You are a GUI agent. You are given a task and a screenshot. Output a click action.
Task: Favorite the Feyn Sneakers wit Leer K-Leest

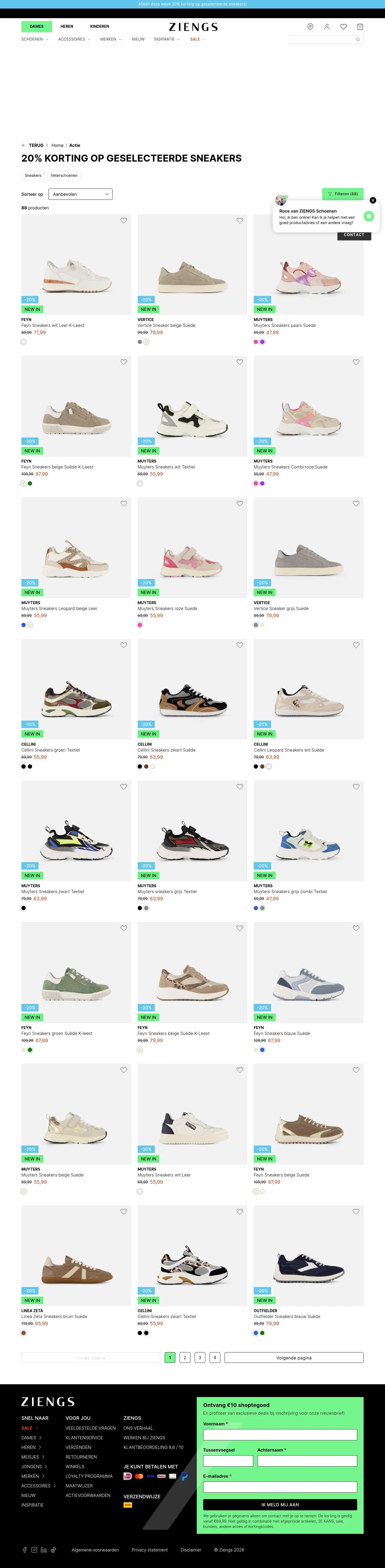pyautogui.click(x=124, y=221)
